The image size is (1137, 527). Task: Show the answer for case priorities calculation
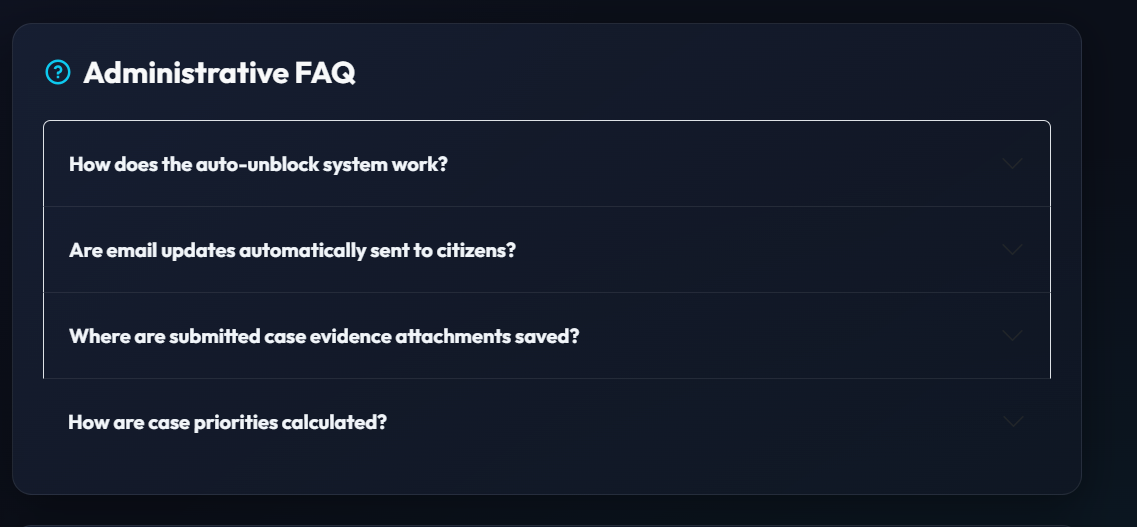pyautogui.click(x=547, y=421)
